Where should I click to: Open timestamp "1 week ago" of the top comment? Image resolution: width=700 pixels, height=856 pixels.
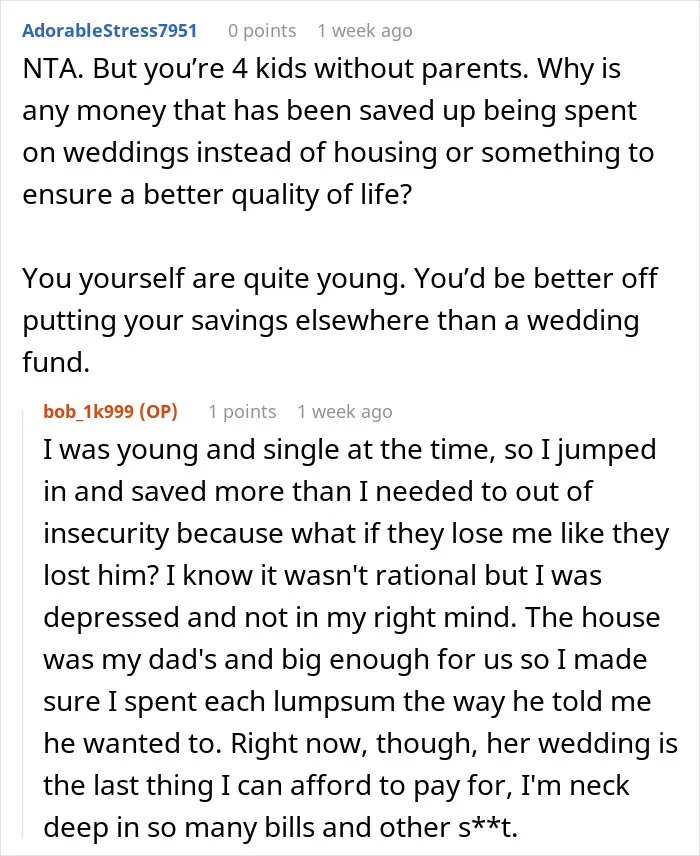click(365, 31)
